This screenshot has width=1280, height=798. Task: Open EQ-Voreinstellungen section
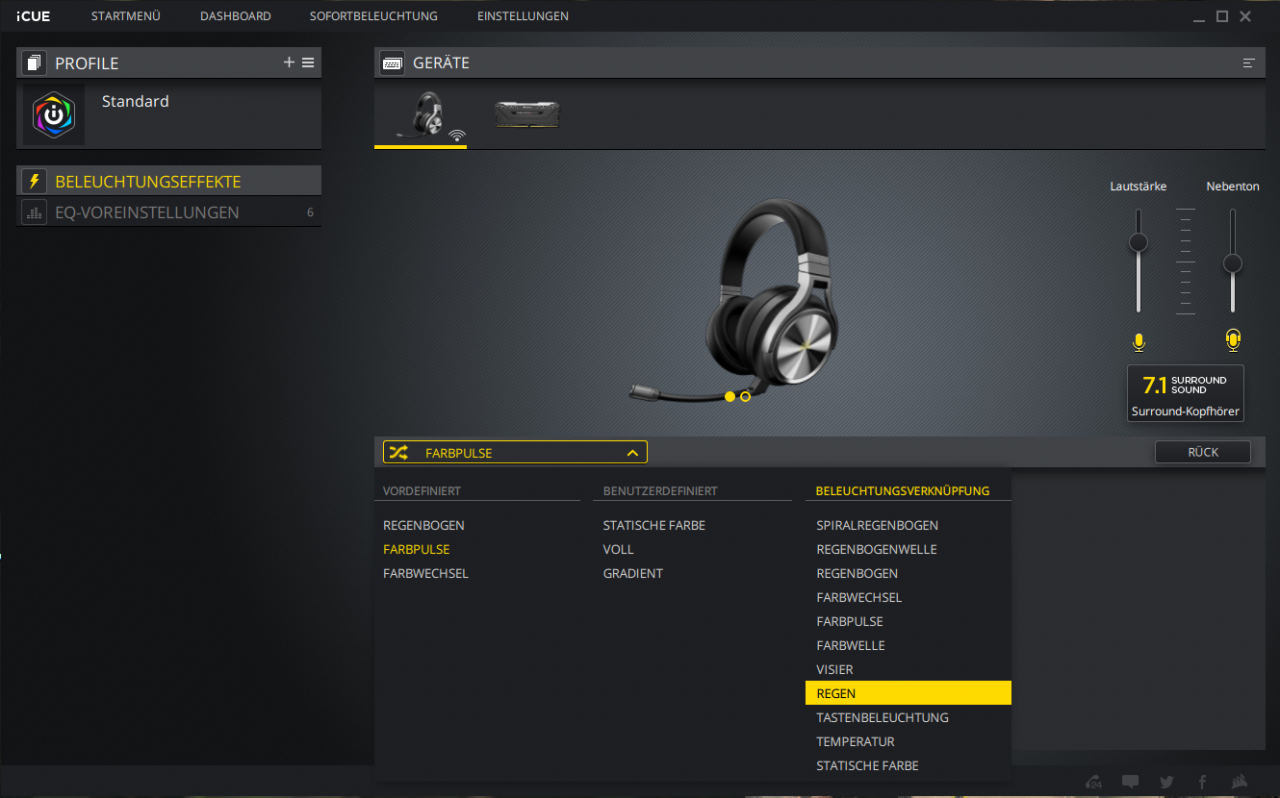(169, 212)
